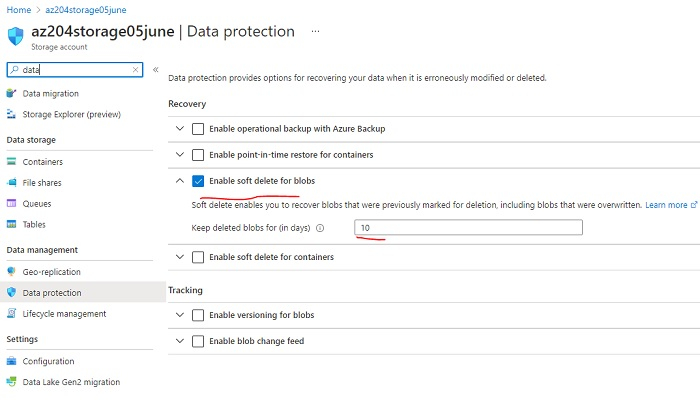This screenshot has height=404, width=700.
Task: Open Configuration under Settings
Action: coord(48,361)
